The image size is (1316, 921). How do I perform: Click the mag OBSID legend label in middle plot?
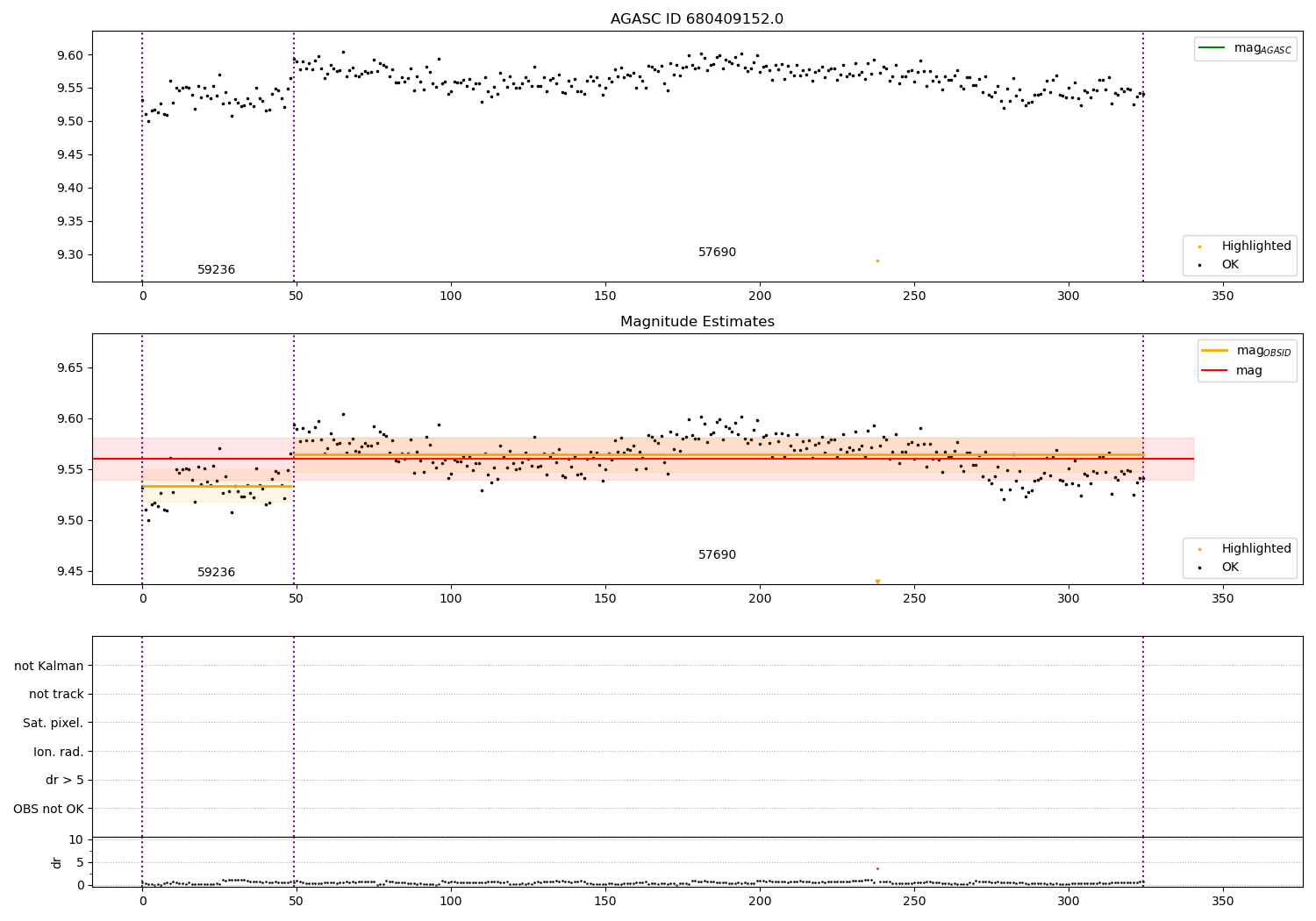(1264, 351)
